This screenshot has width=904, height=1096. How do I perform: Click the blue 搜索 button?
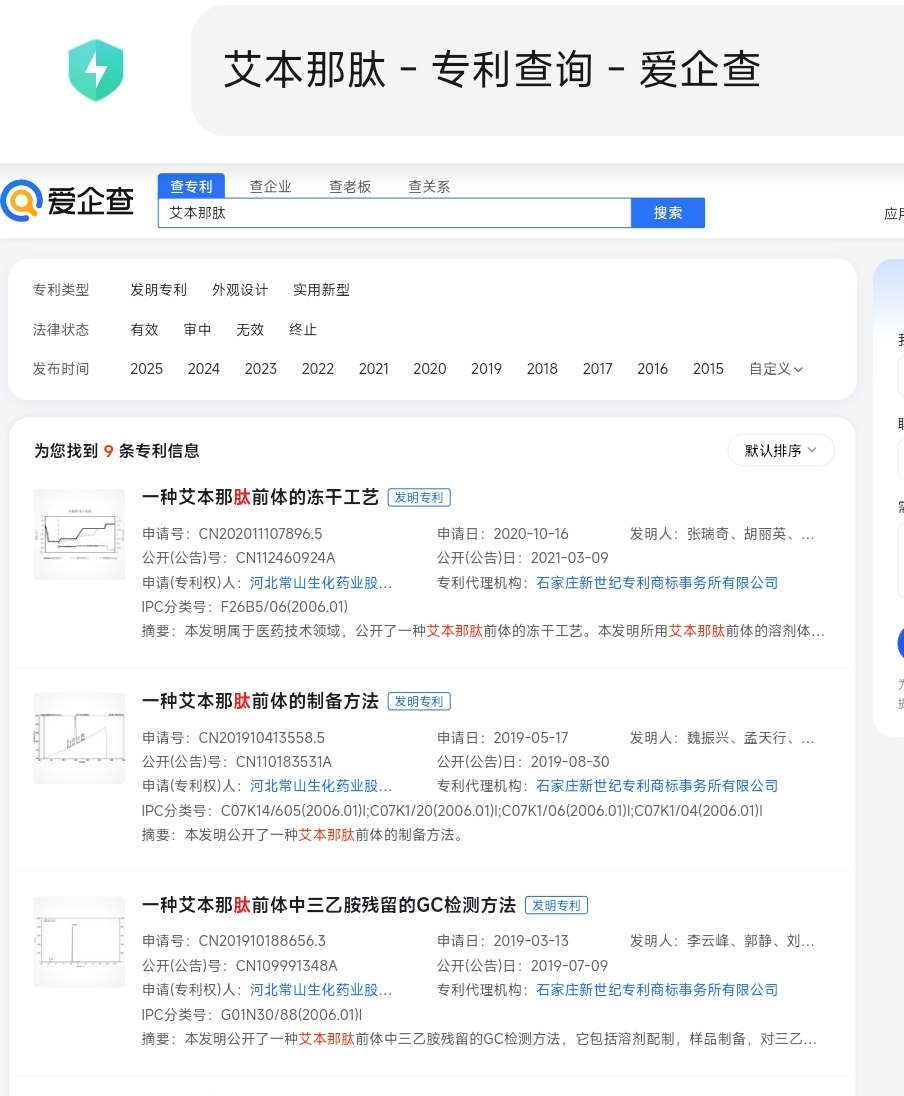(x=668, y=212)
